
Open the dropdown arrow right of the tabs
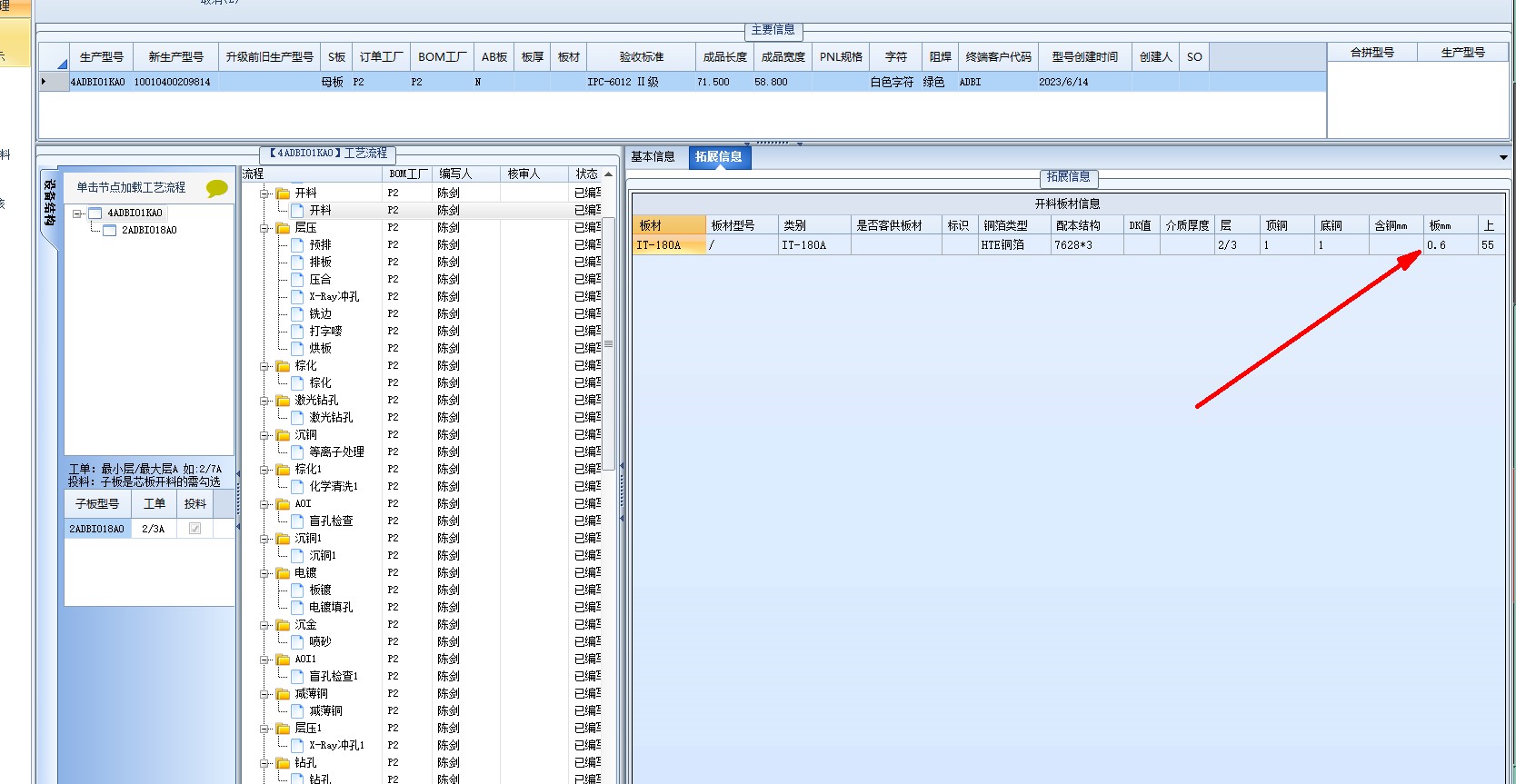coord(1503,158)
